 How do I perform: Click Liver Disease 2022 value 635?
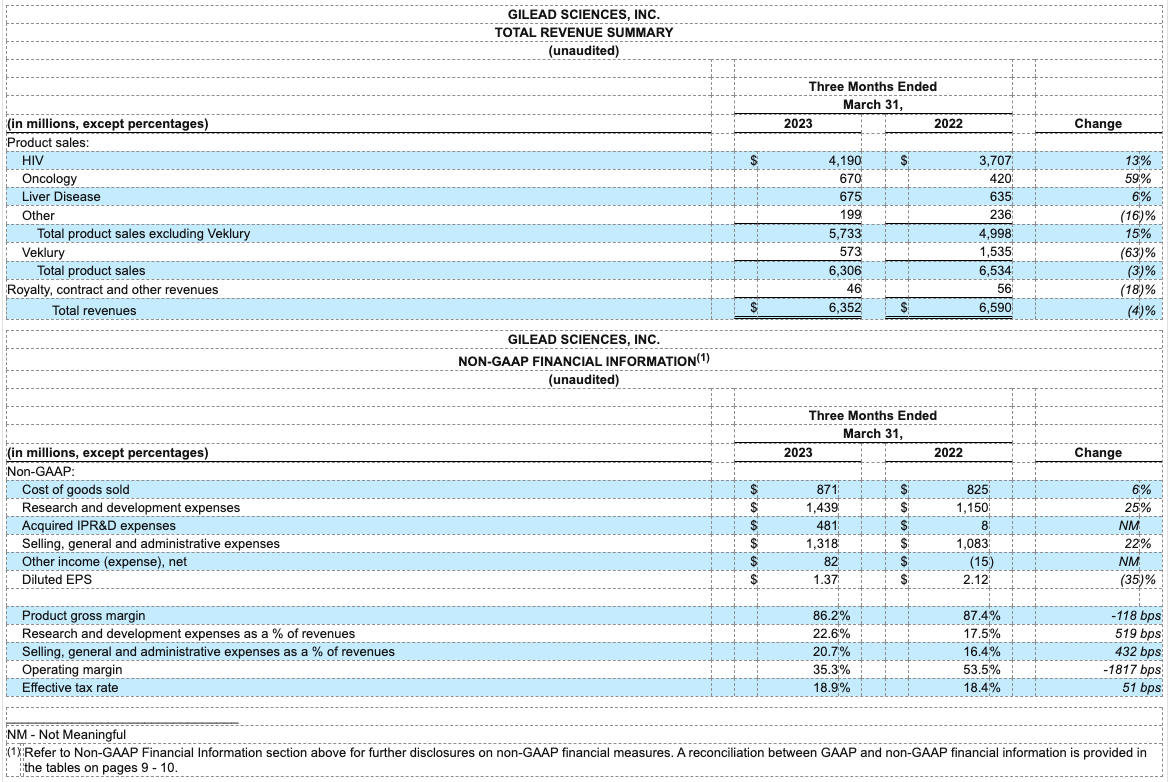point(1000,197)
